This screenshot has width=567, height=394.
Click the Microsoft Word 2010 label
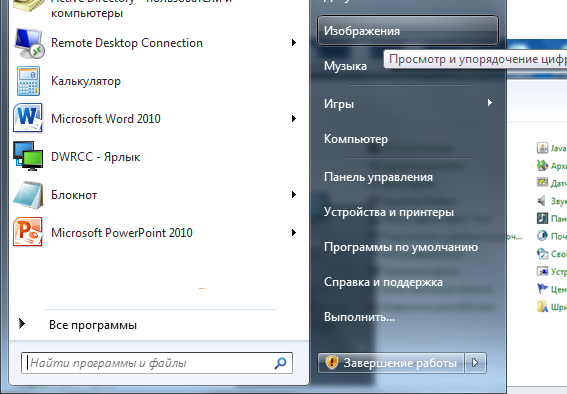[106, 119]
